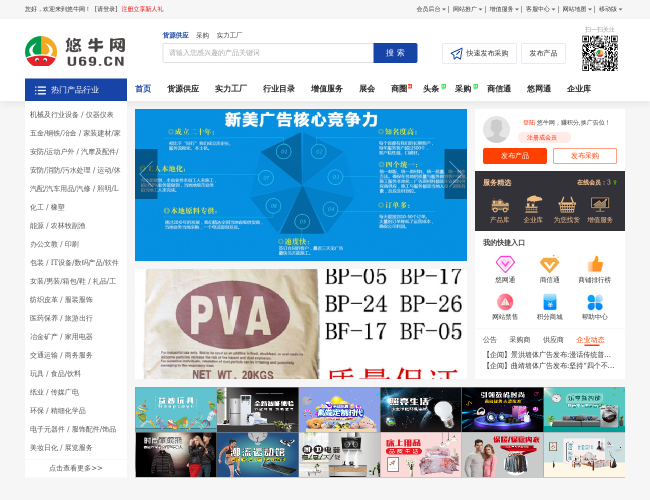Open 企业库 in main navigation
Viewport: 650px width, 500px height.
[579, 89]
